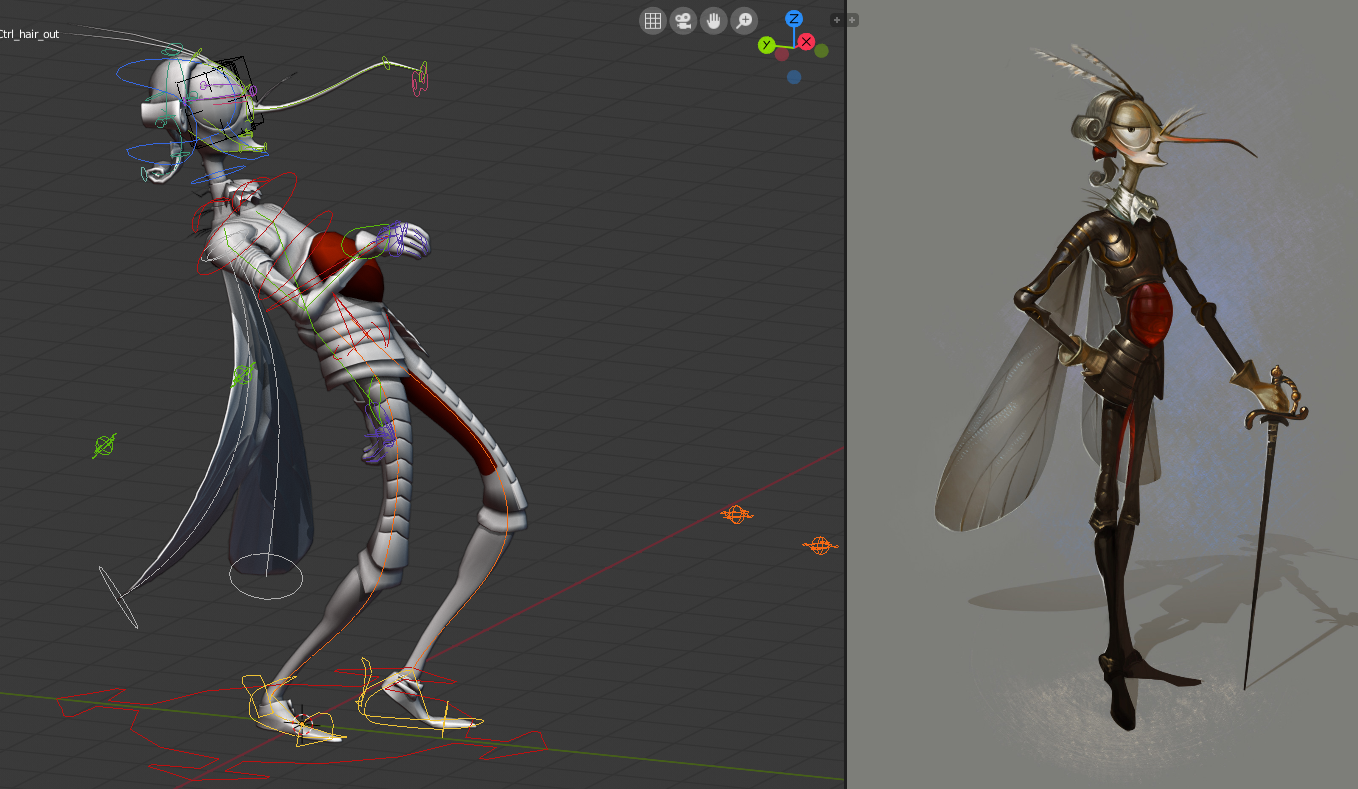The image size is (1358, 789).
Task: Select the pink proboscis tip control
Action: pyautogui.click(x=421, y=79)
